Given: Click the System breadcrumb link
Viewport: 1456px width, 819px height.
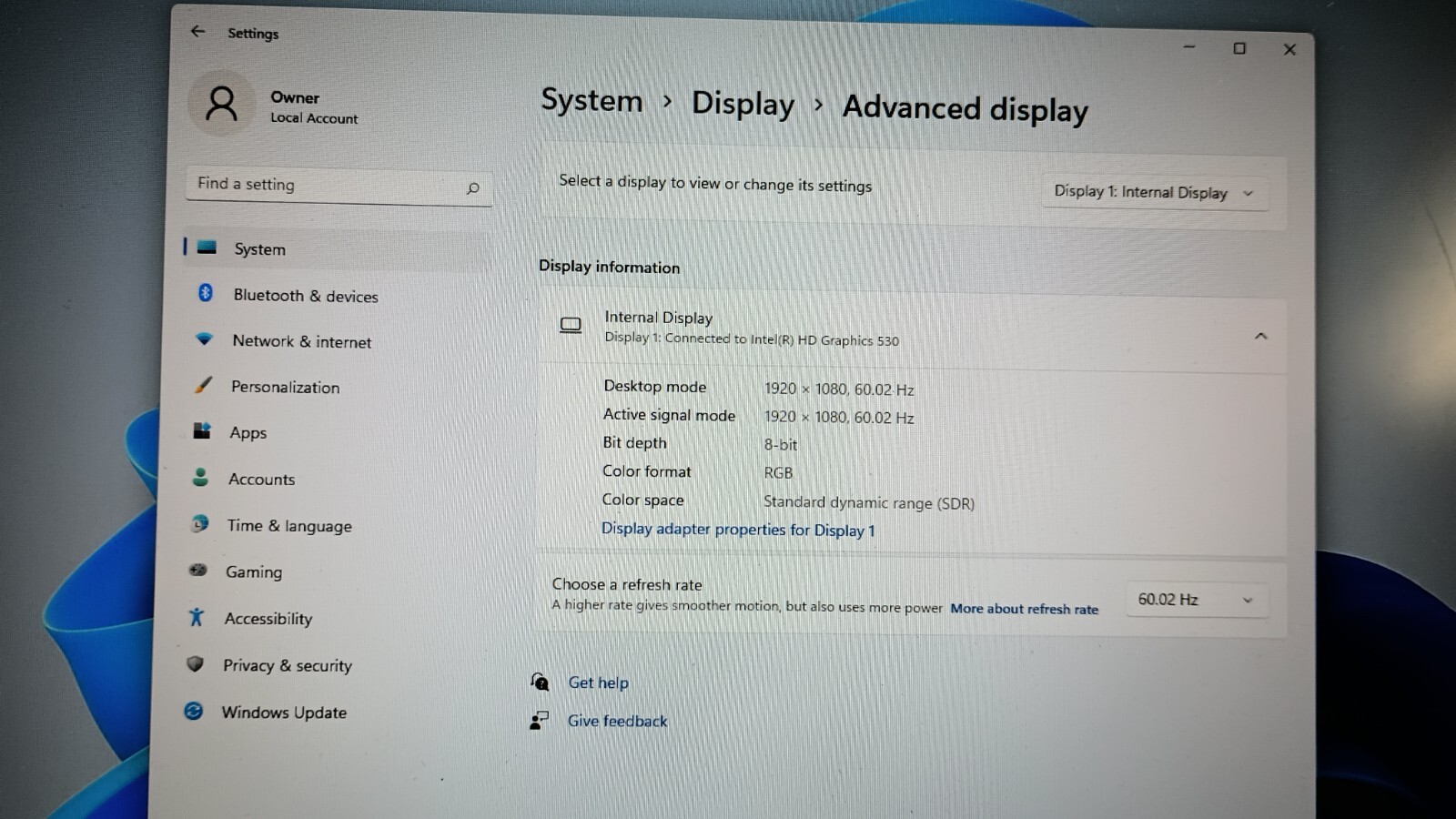Looking at the screenshot, I should (591, 100).
